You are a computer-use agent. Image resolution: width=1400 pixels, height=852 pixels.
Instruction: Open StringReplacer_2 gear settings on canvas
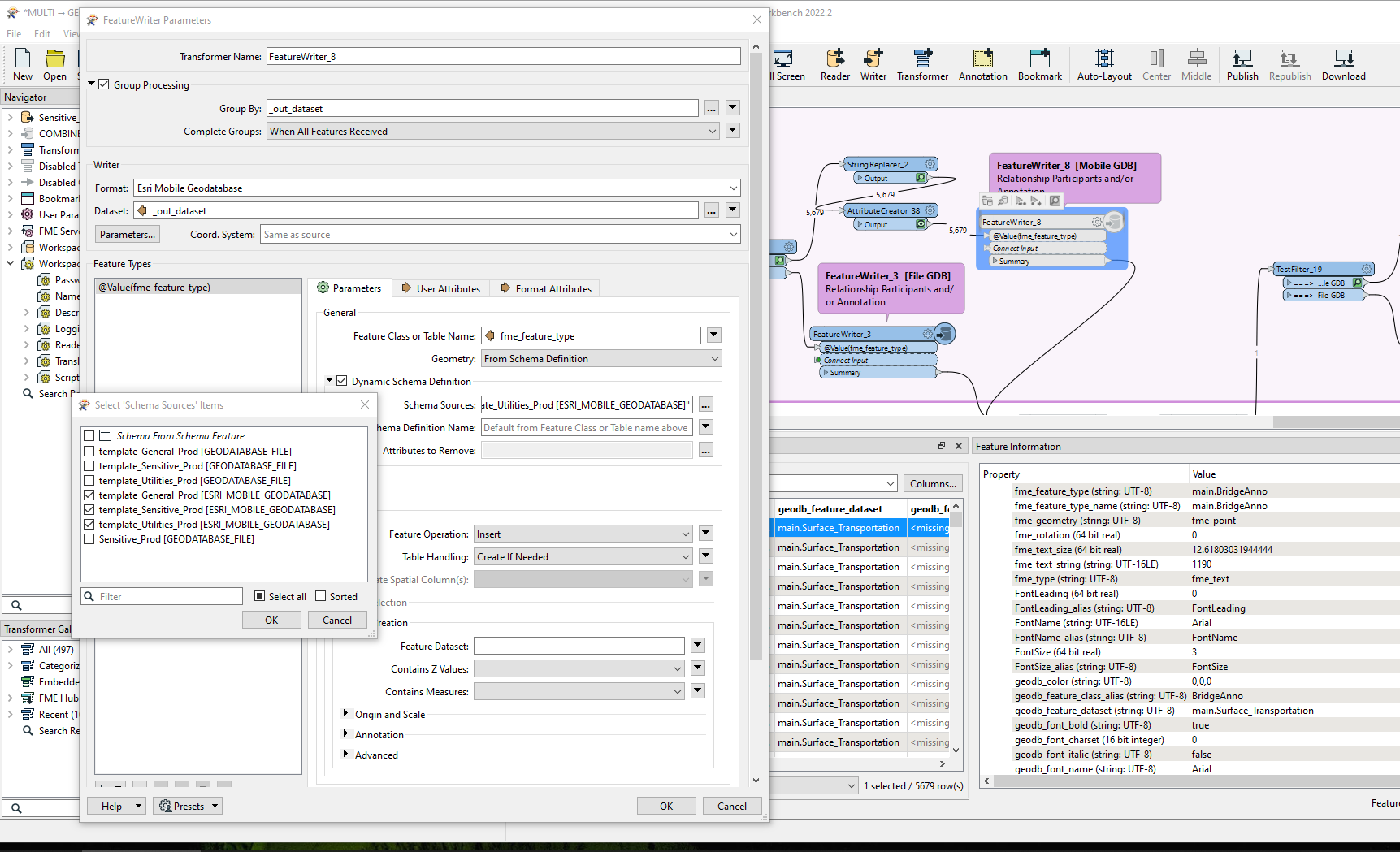pyautogui.click(x=930, y=164)
